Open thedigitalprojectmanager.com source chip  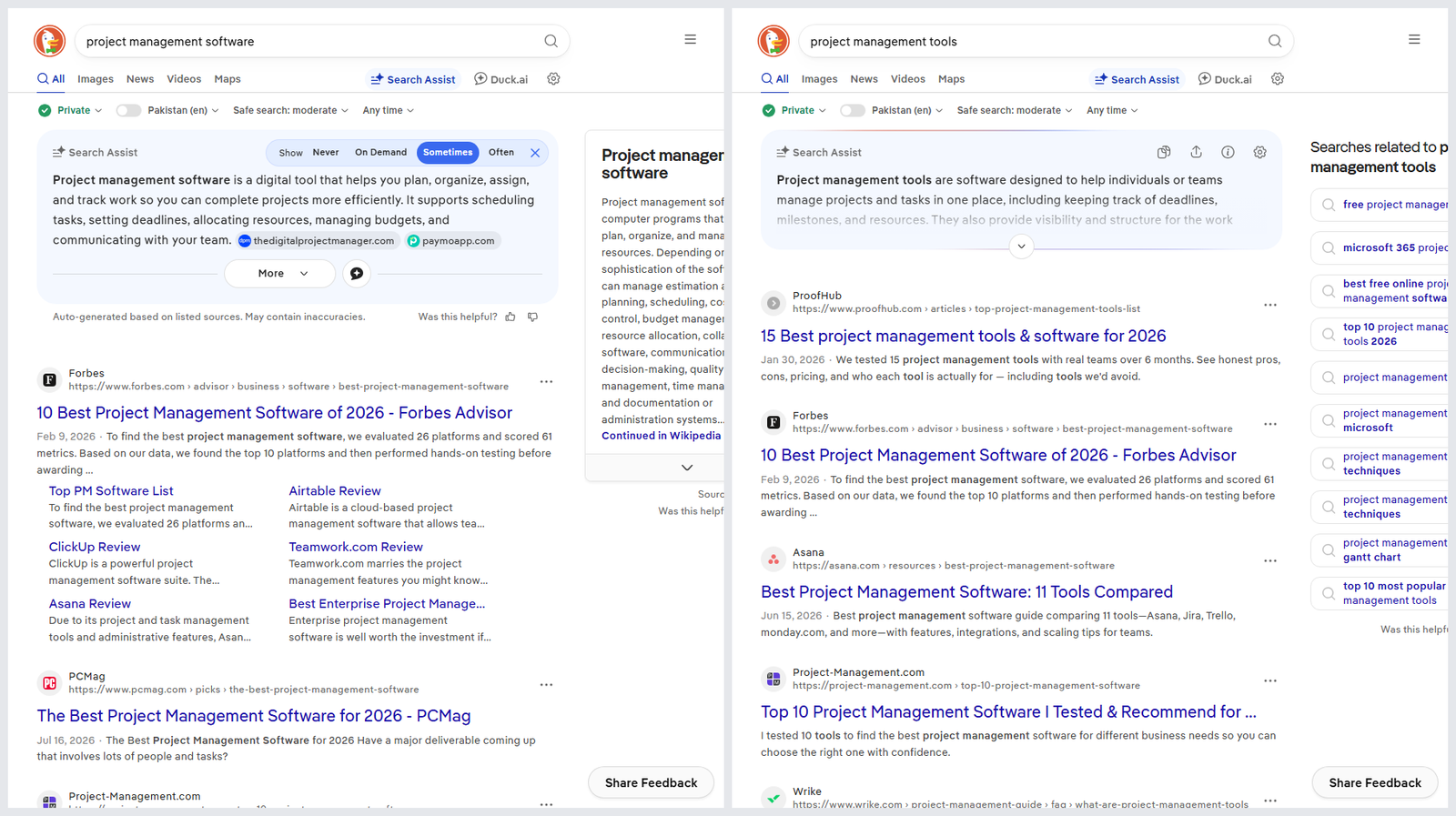click(x=317, y=241)
